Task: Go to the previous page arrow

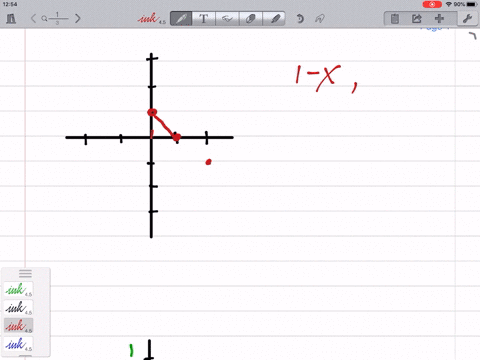Action: click(33, 18)
